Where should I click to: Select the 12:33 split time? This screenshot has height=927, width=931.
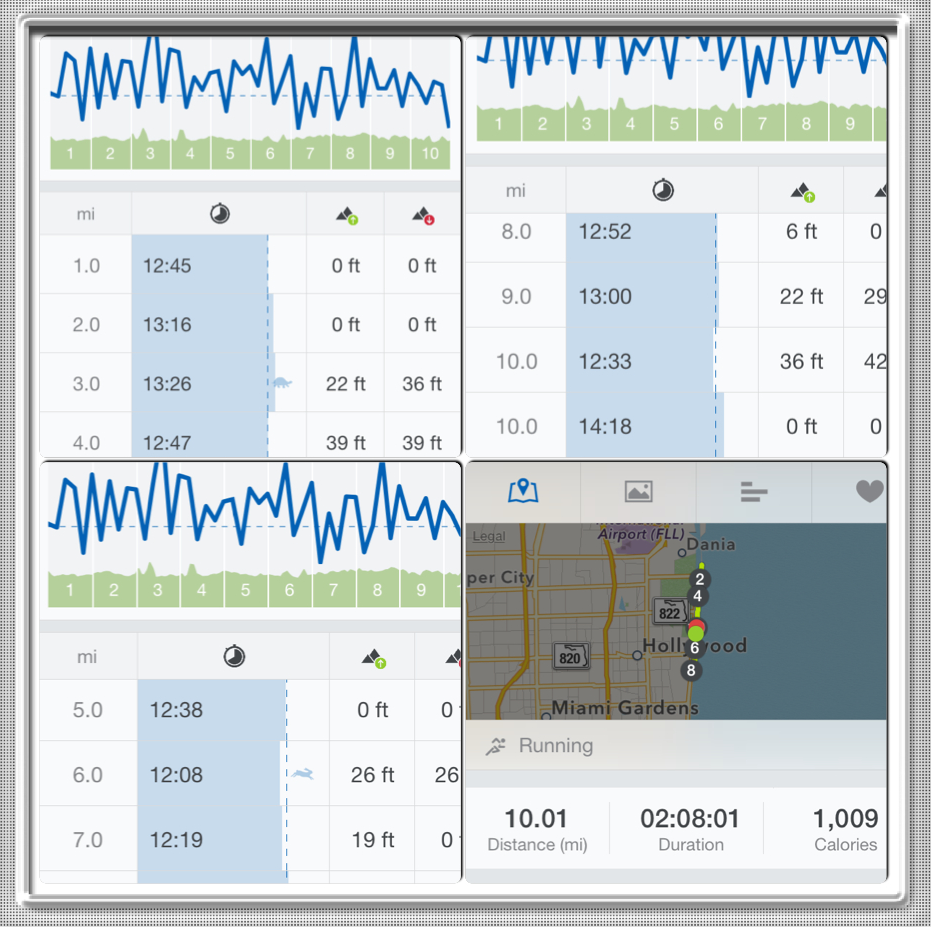605,361
